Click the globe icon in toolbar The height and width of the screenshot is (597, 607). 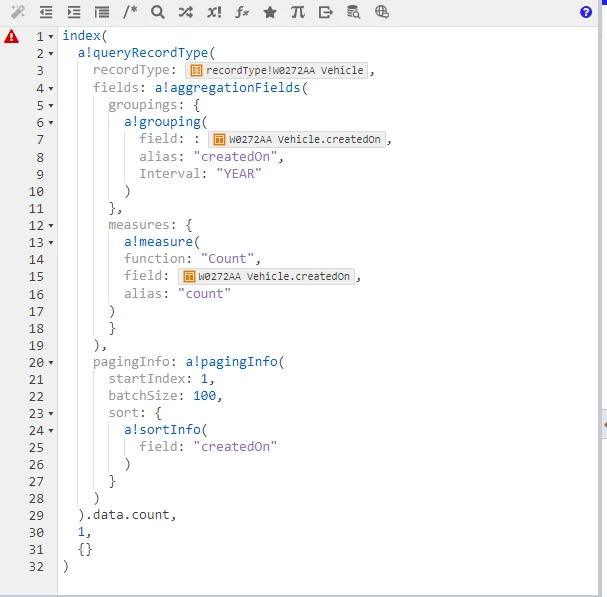382,12
